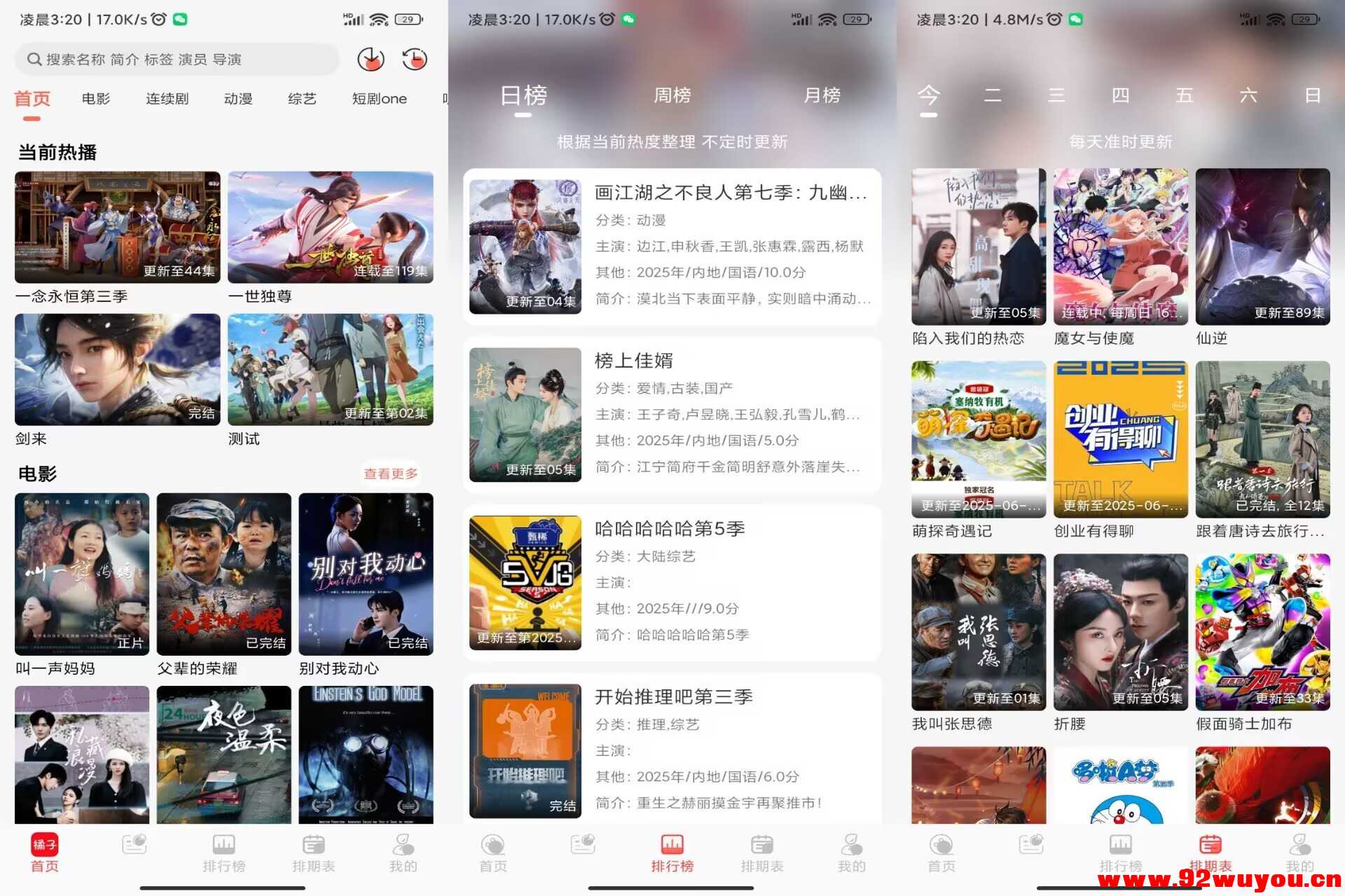Open the 一念永恒第三季 poster thumbnail
The image size is (1345, 896).
[x=117, y=227]
